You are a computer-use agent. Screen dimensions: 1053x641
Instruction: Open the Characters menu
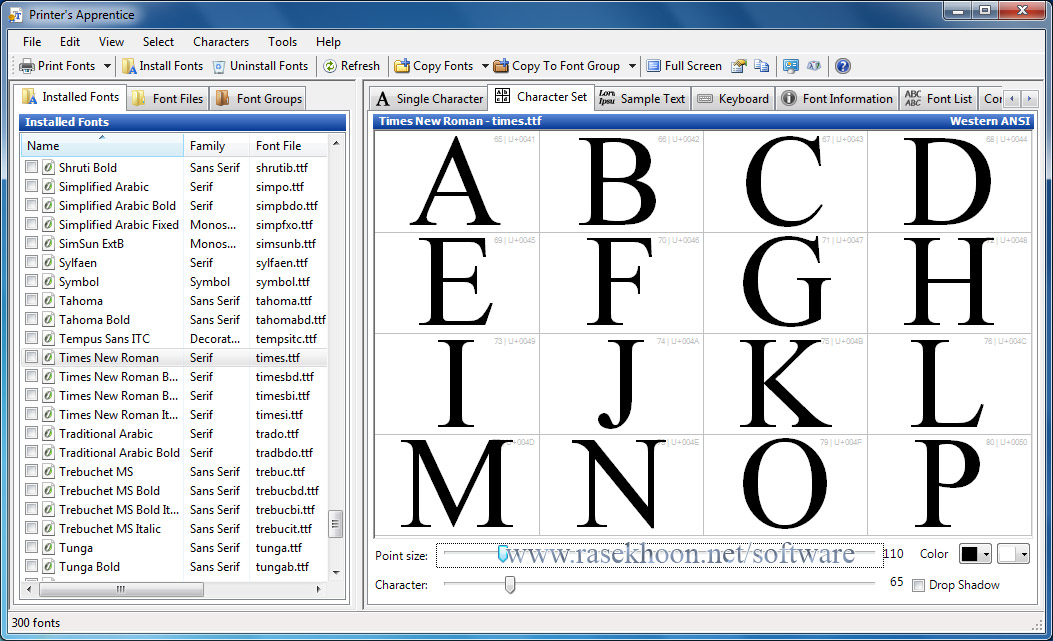[x=221, y=42]
